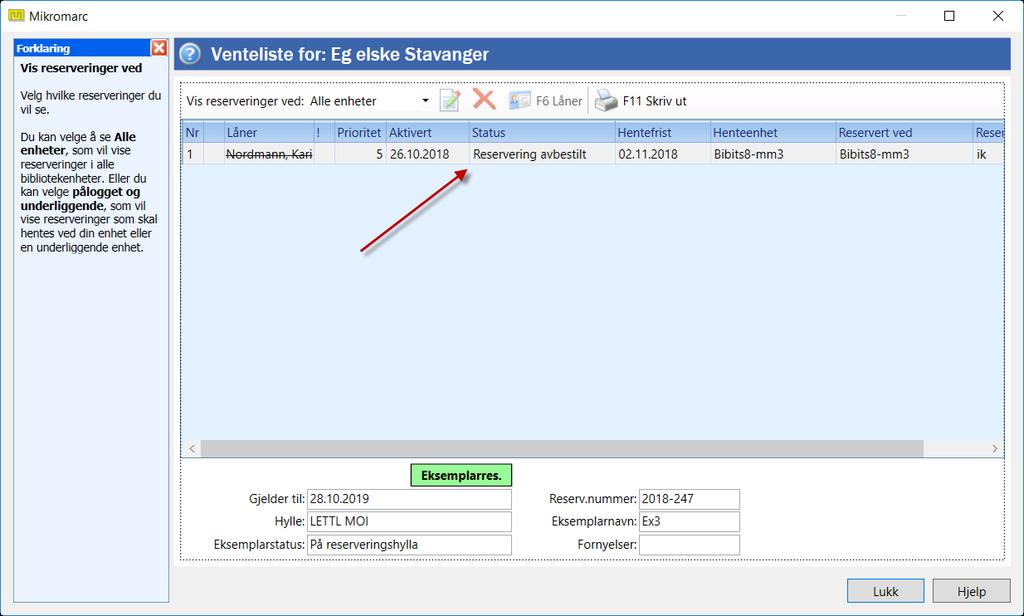Click the Gjelder til date field
Image resolution: width=1024 pixels, height=616 pixels.
click(x=409, y=498)
